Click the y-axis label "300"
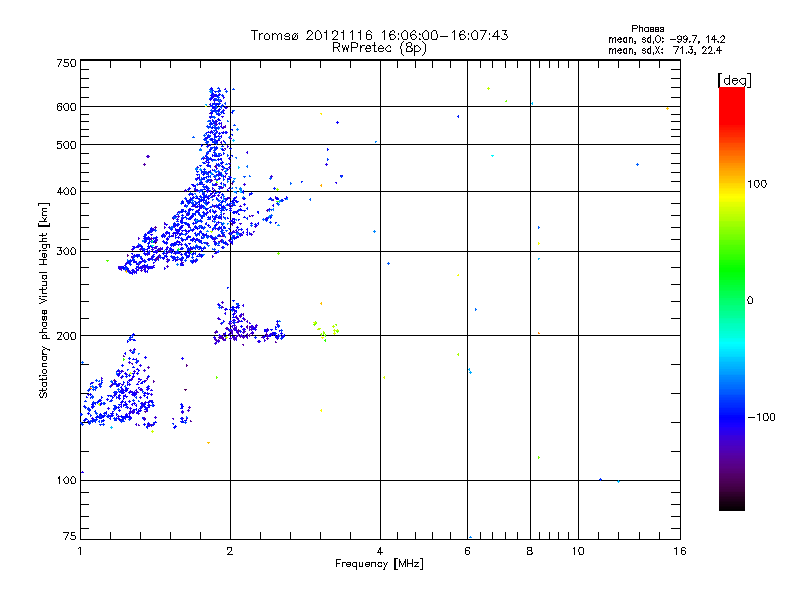This screenshot has width=800, height=600. tap(66, 252)
